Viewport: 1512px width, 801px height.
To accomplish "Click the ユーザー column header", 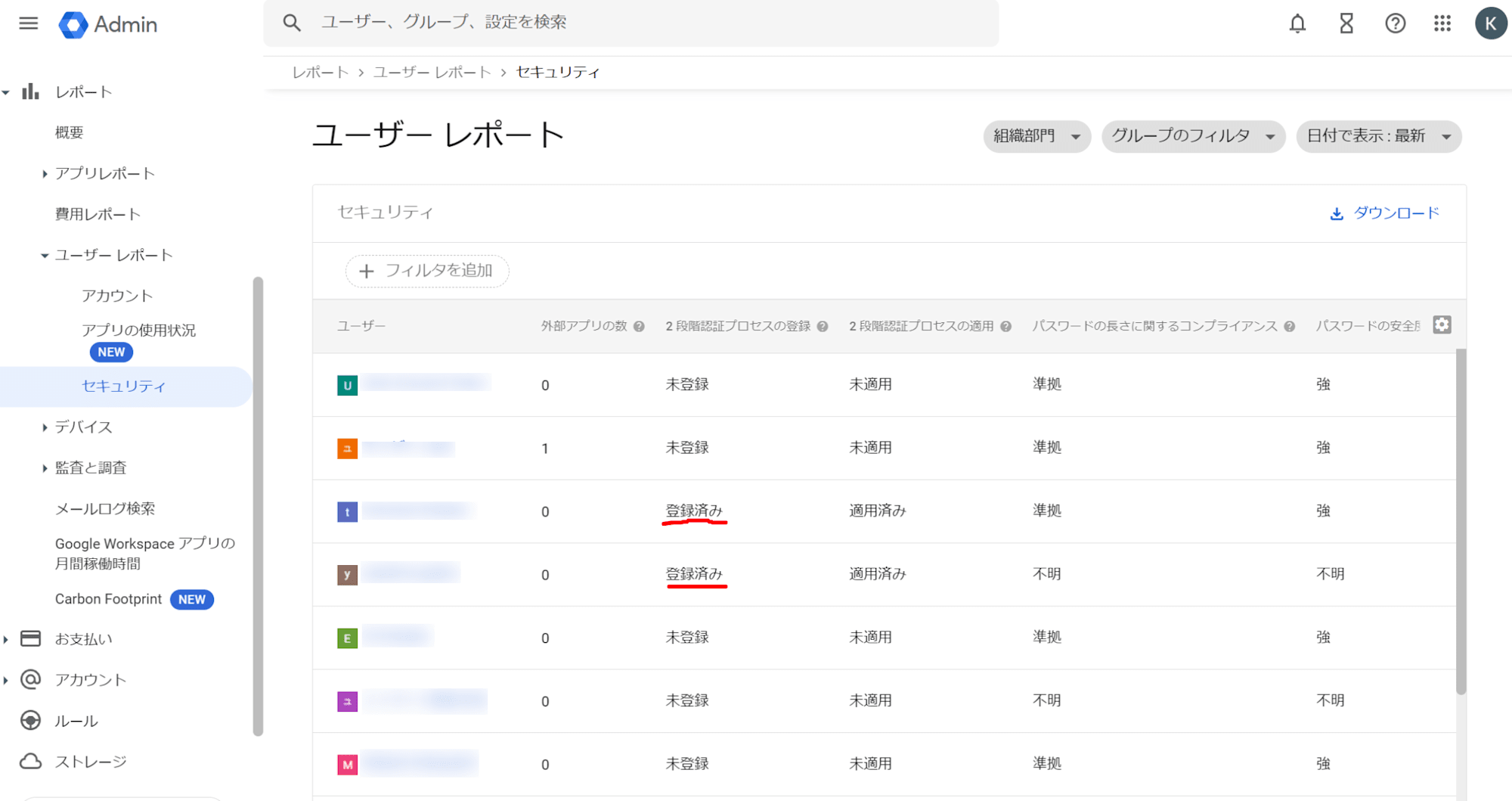I will pyautogui.click(x=361, y=326).
